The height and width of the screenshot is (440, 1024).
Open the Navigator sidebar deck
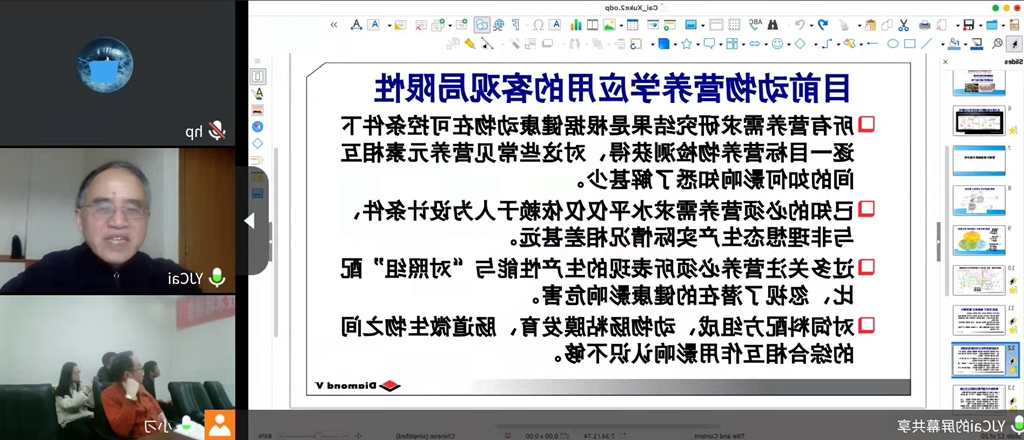[257, 127]
